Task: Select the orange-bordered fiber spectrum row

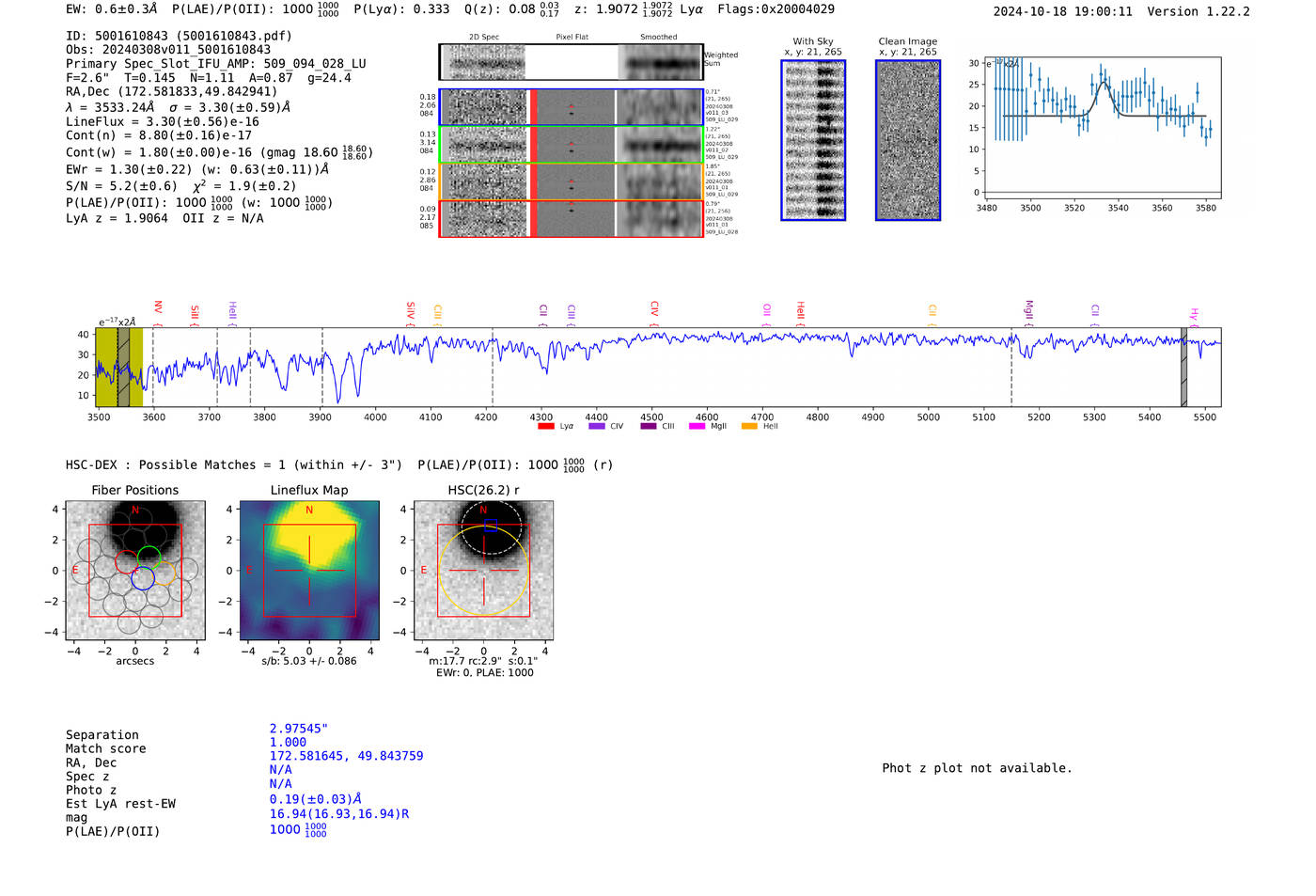Action: click(x=572, y=181)
